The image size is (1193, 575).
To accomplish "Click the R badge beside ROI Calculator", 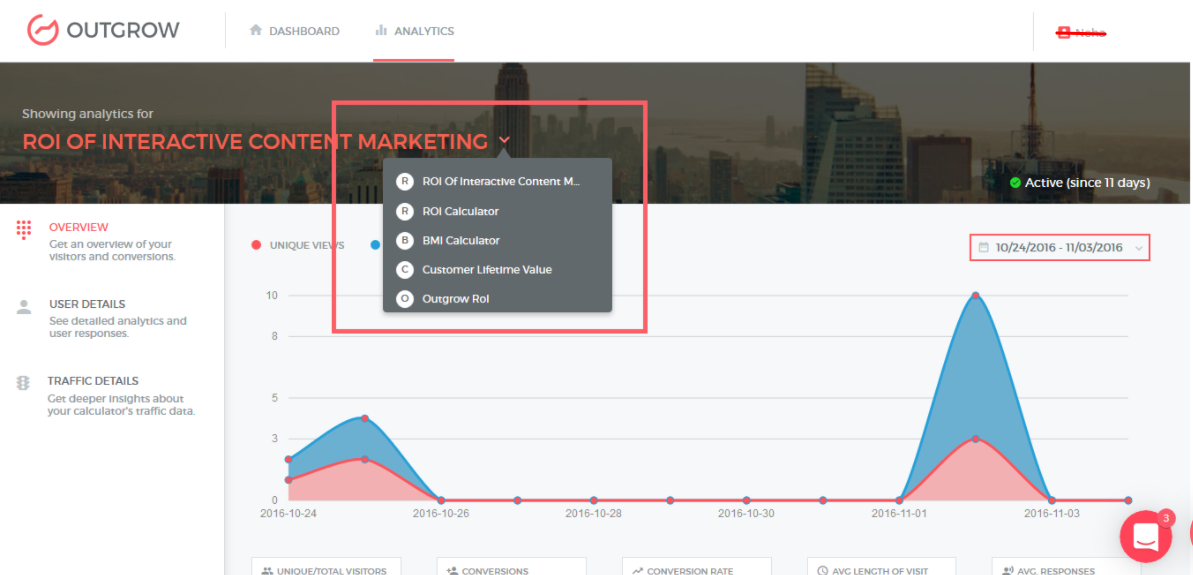I will click(x=405, y=211).
